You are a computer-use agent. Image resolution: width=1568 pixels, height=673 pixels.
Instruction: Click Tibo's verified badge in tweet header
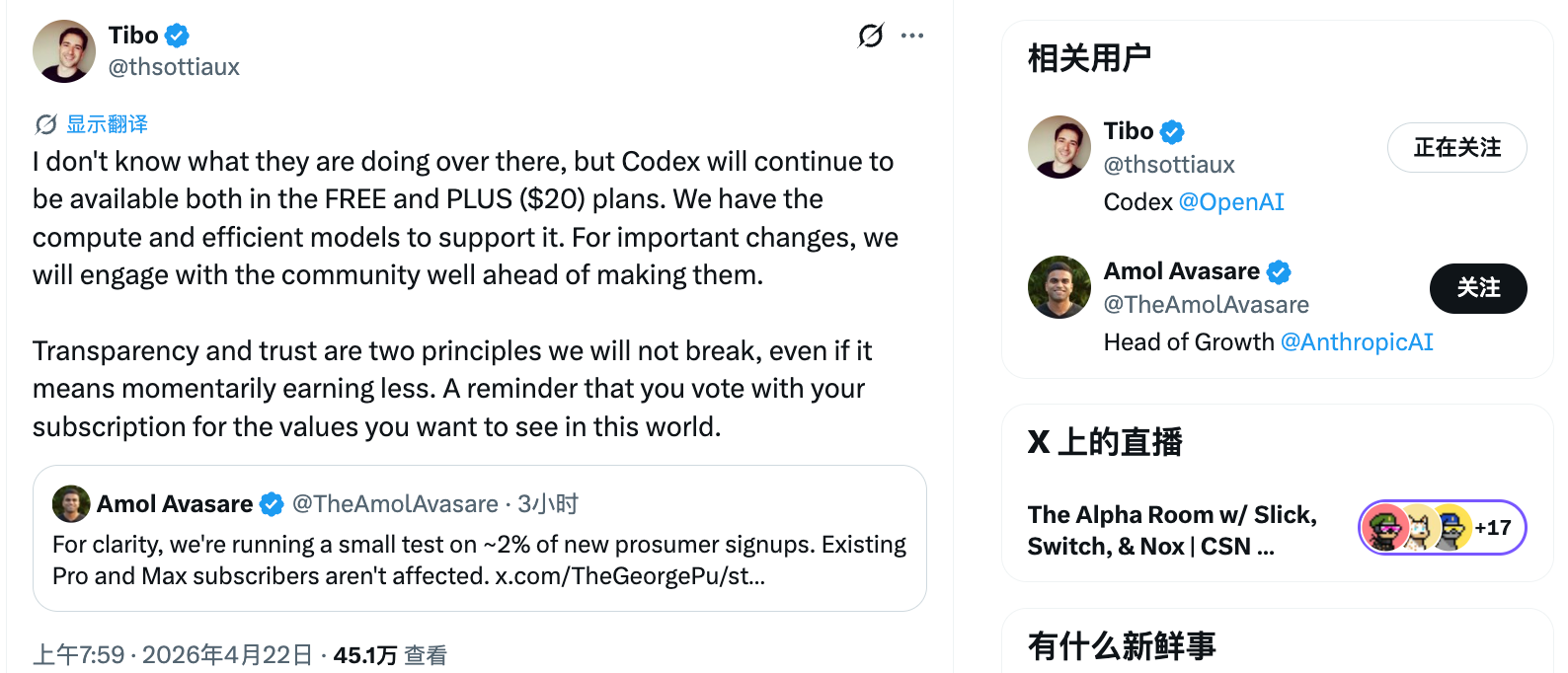tap(177, 36)
